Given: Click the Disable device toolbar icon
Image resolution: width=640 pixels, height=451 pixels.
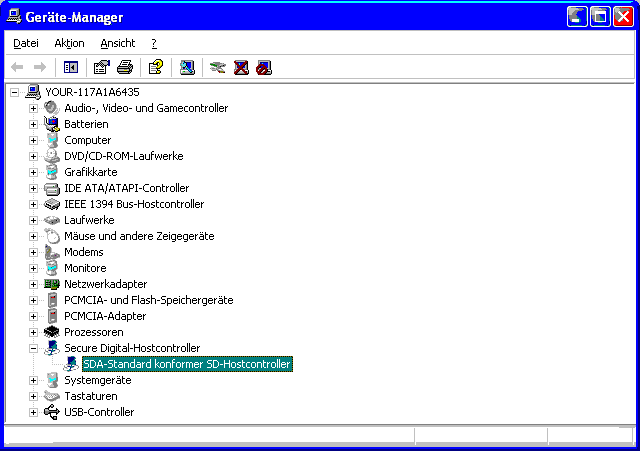Looking at the screenshot, I should tap(264, 67).
